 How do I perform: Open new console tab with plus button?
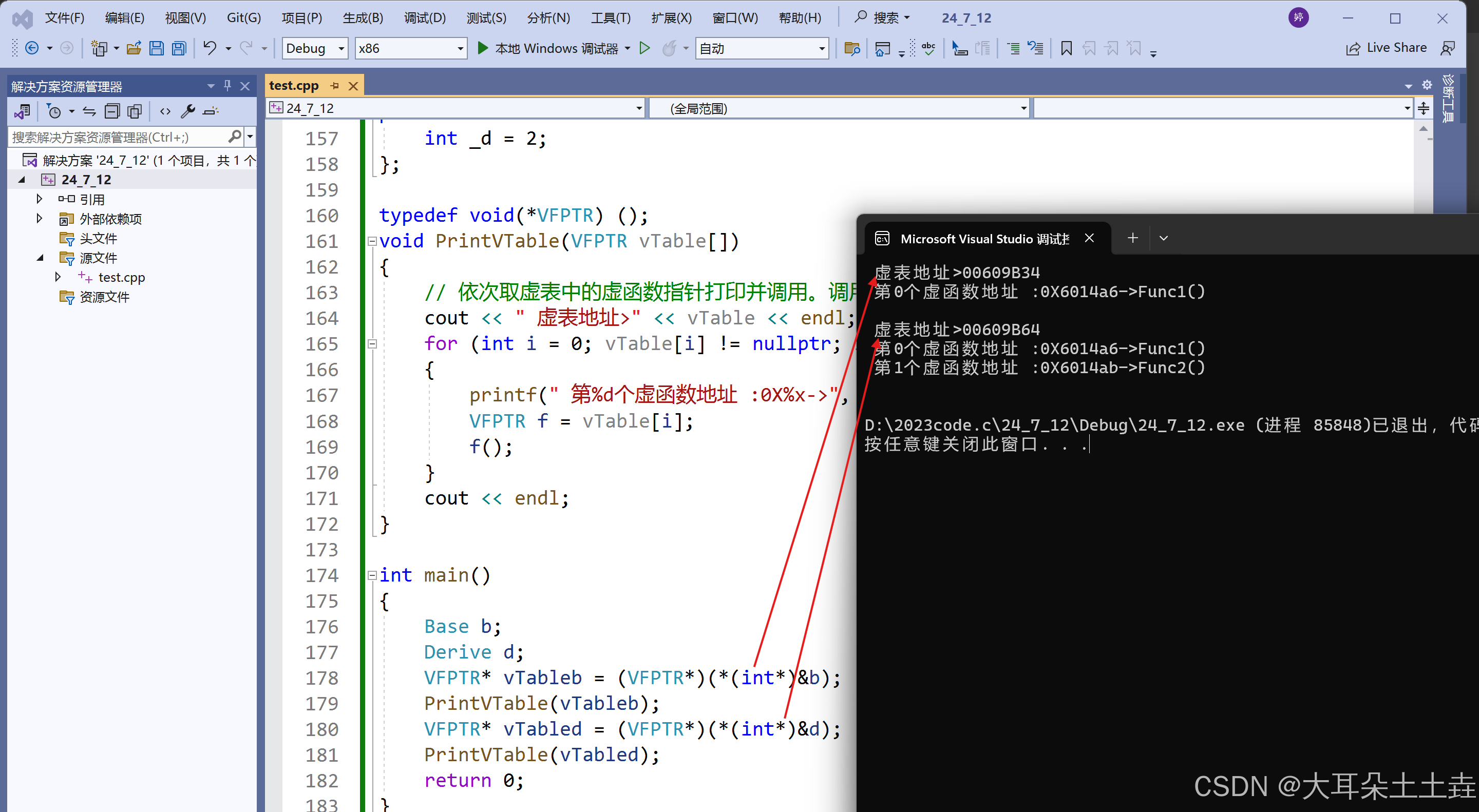(x=1132, y=238)
